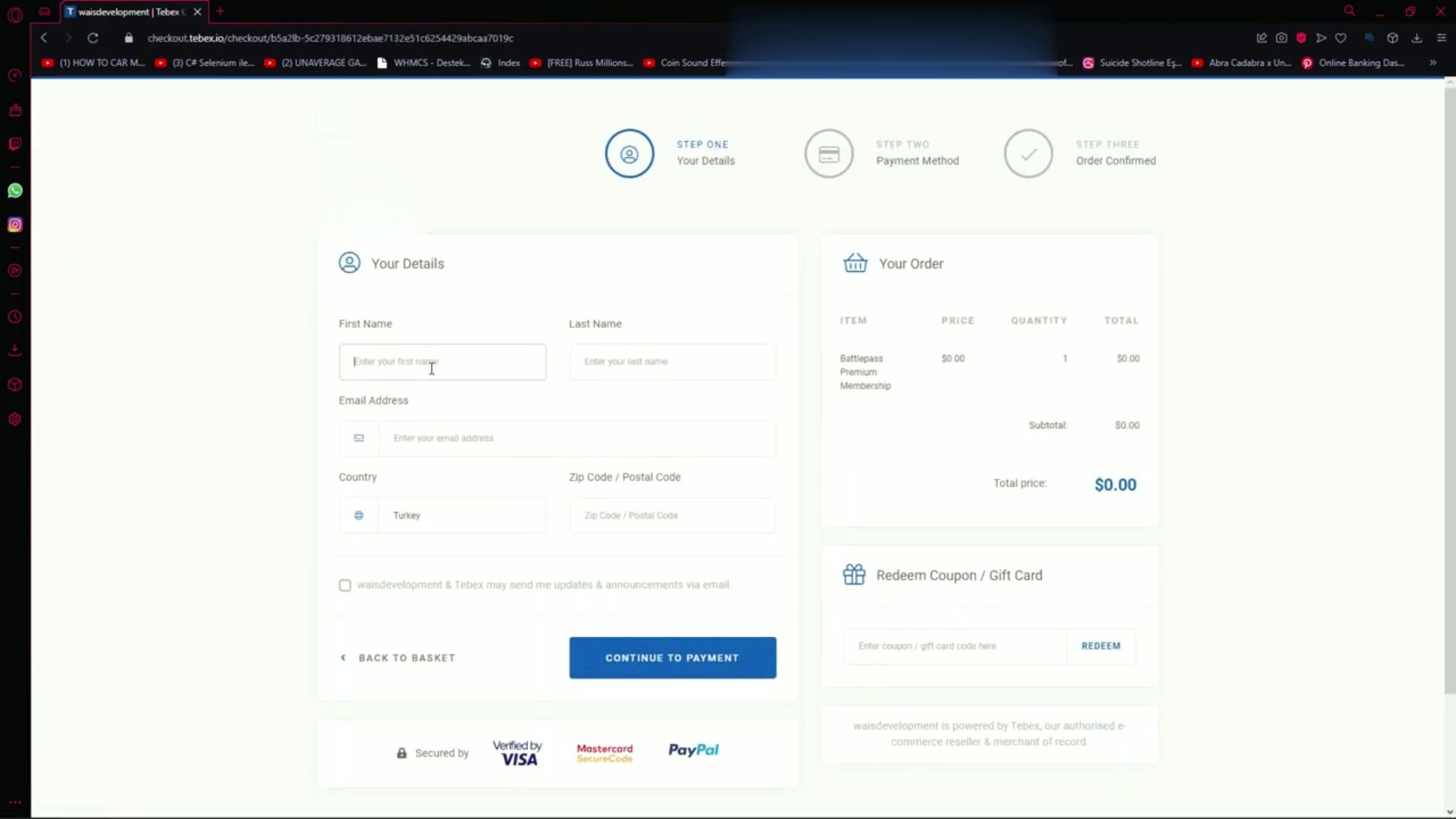Focus the Email Address field

coord(557,438)
